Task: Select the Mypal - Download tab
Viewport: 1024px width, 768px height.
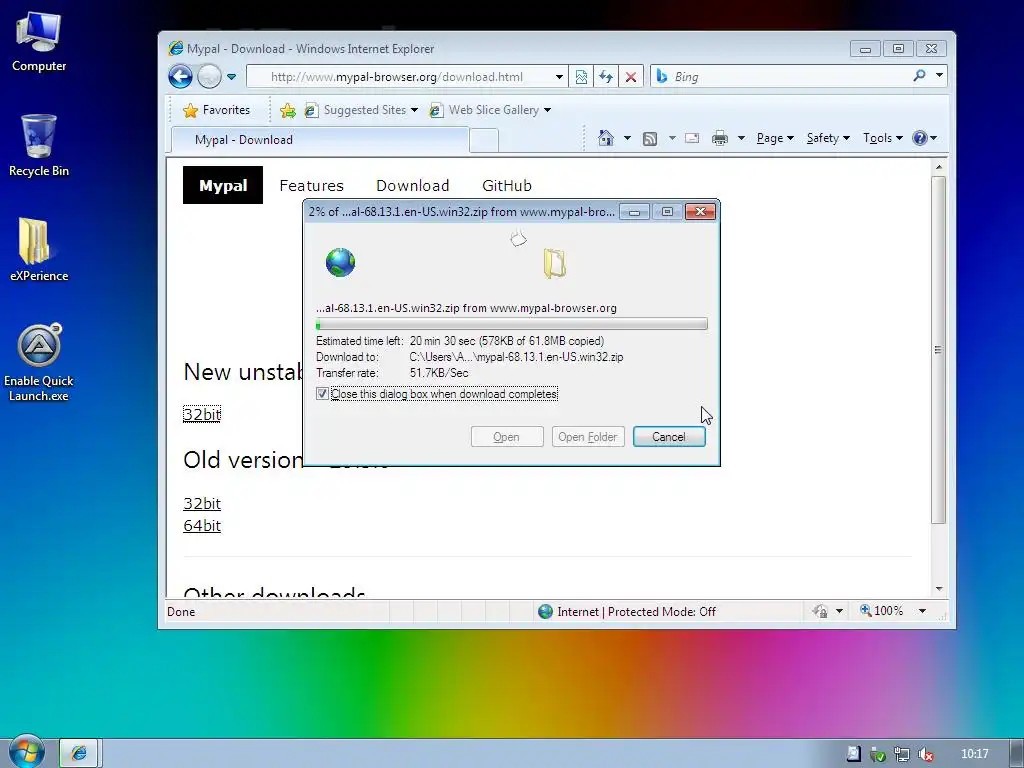Action: click(x=320, y=140)
